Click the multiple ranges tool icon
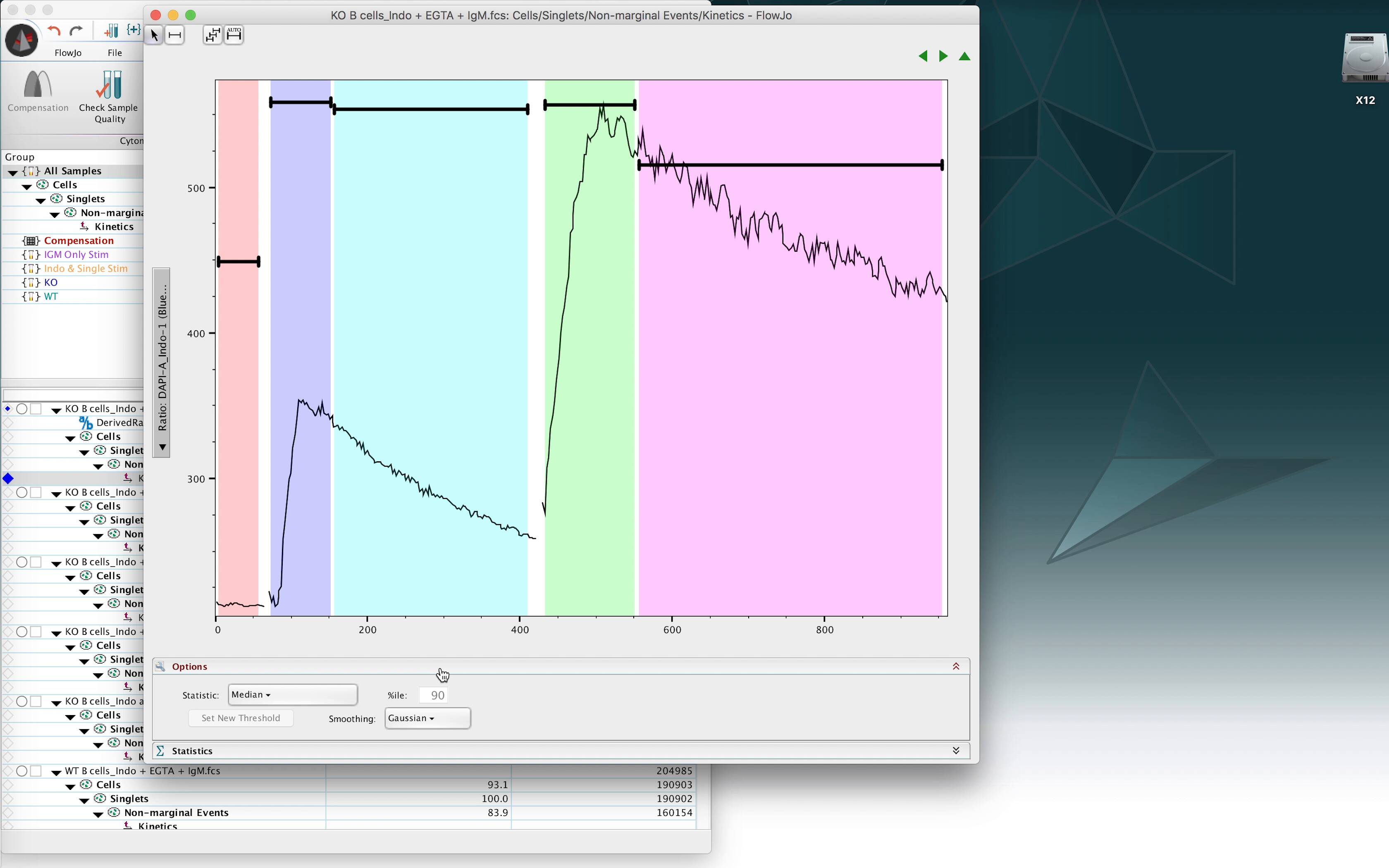This screenshot has height=868, width=1389. (x=212, y=36)
